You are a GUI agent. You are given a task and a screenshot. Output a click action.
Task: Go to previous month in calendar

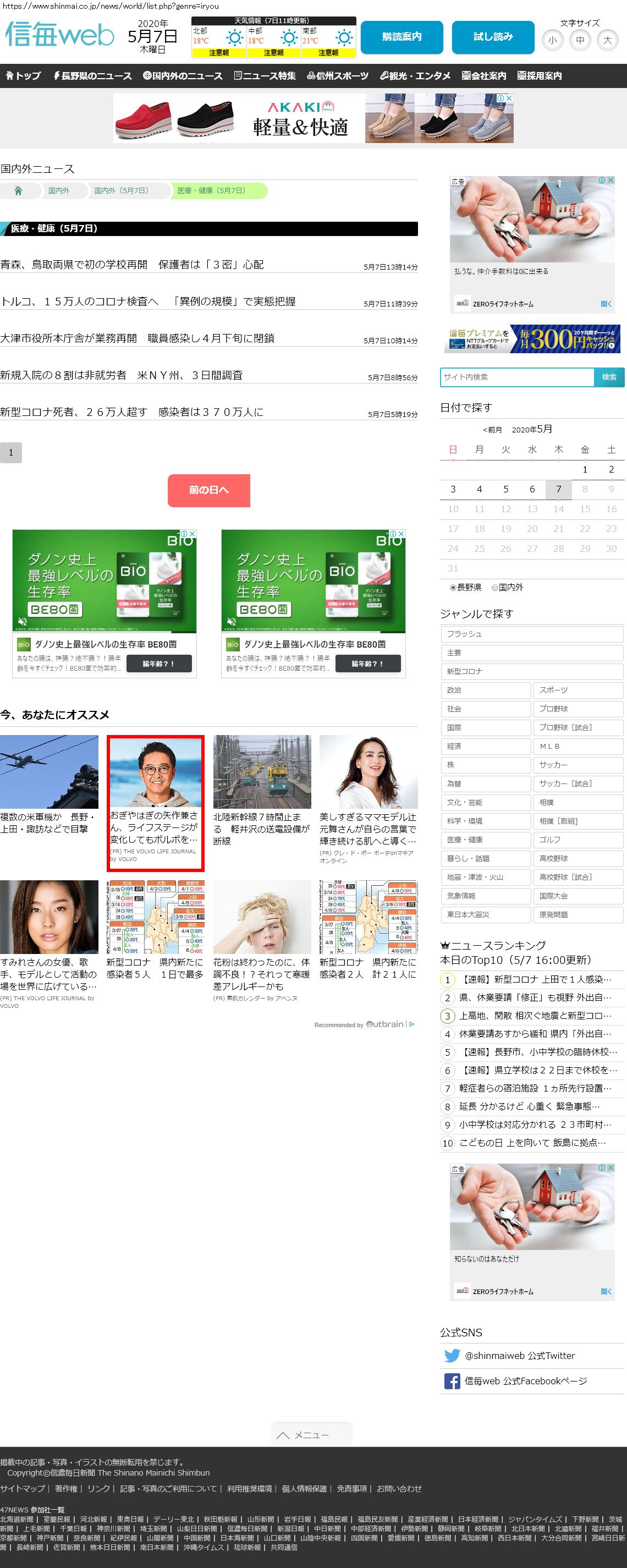click(x=492, y=430)
